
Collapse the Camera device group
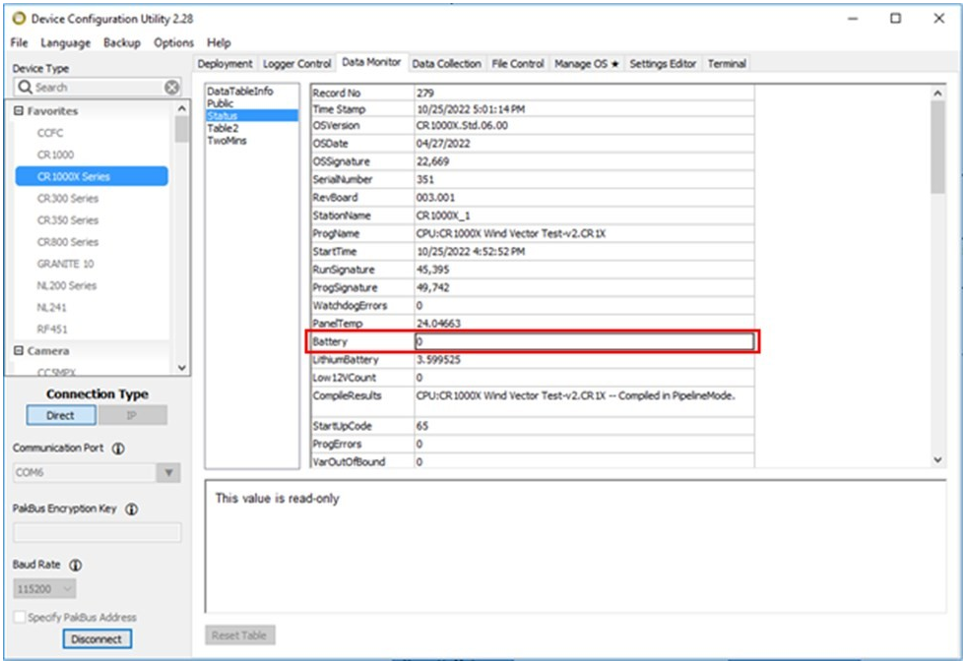point(19,351)
